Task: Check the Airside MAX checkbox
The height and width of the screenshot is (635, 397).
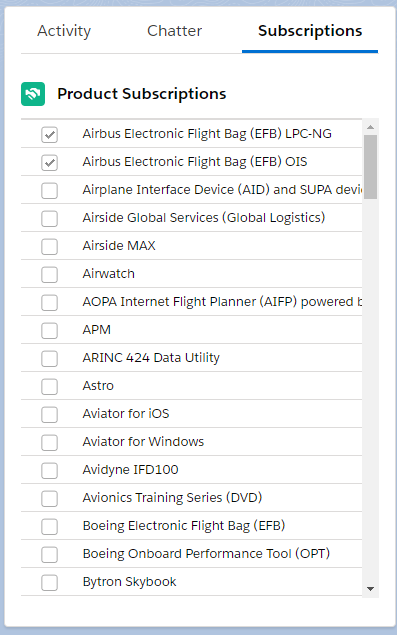Action: 49,246
